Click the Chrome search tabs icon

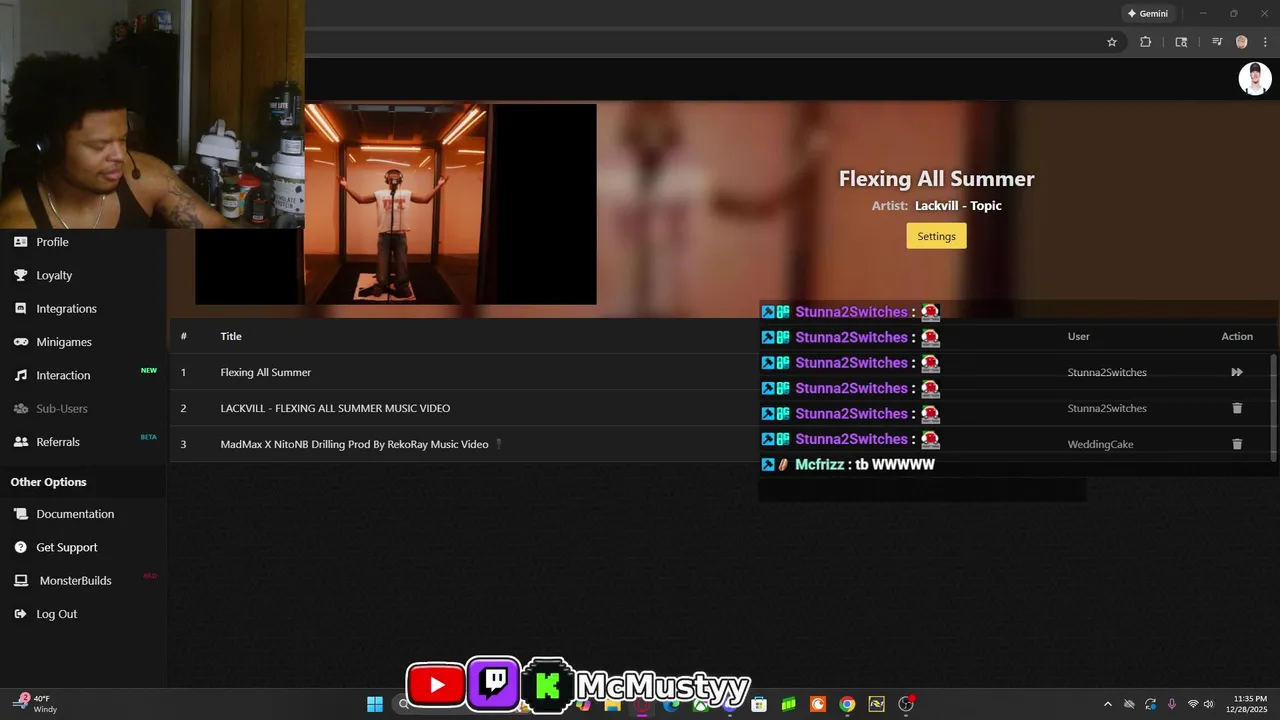pyautogui.click(x=1181, y=42)
